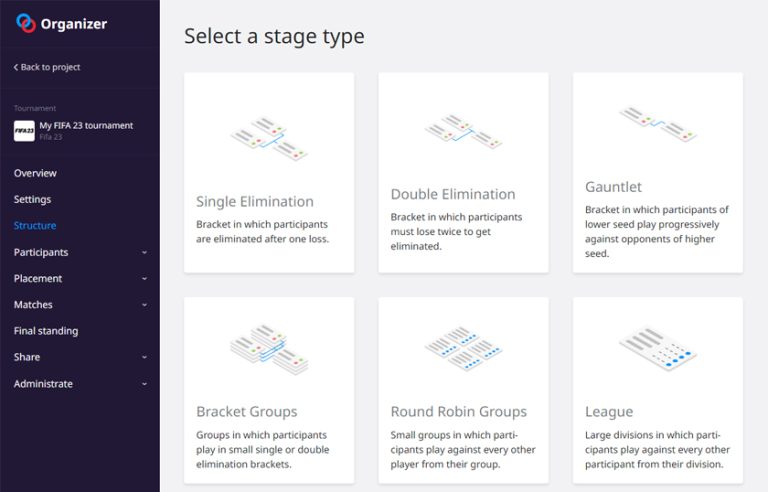The image size is (768, 492).
Task: Open the Overview sidebar item
Action: 35,173
